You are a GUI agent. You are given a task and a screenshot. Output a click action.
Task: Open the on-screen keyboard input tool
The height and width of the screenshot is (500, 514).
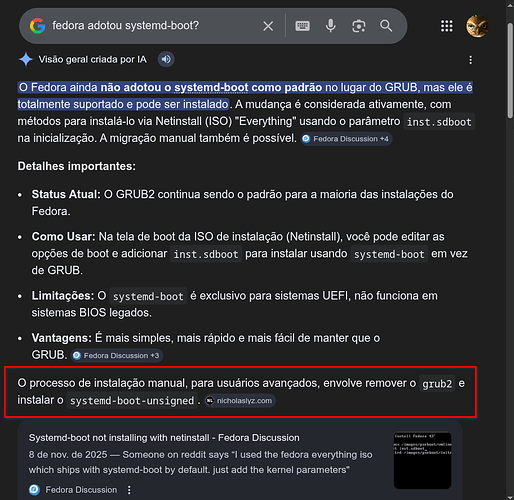click(302, 26)
